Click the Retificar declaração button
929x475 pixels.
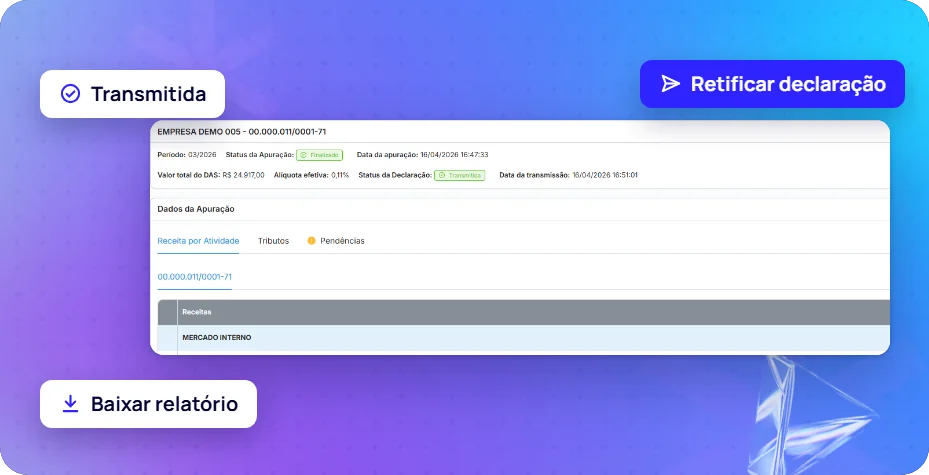point(772,84)
